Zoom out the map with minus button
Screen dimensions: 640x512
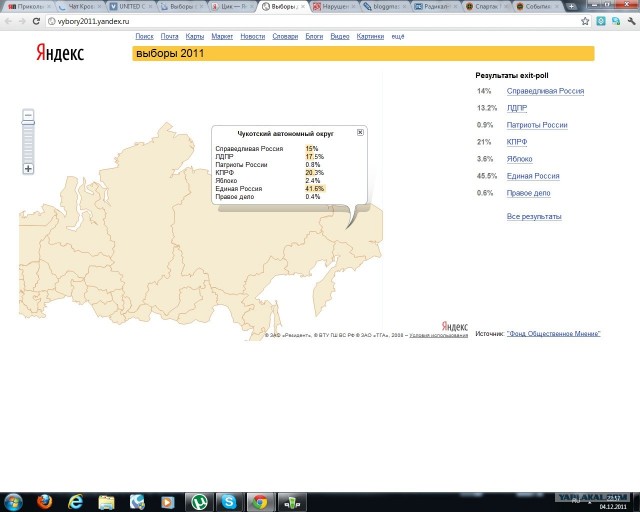[x=28, y=115]
